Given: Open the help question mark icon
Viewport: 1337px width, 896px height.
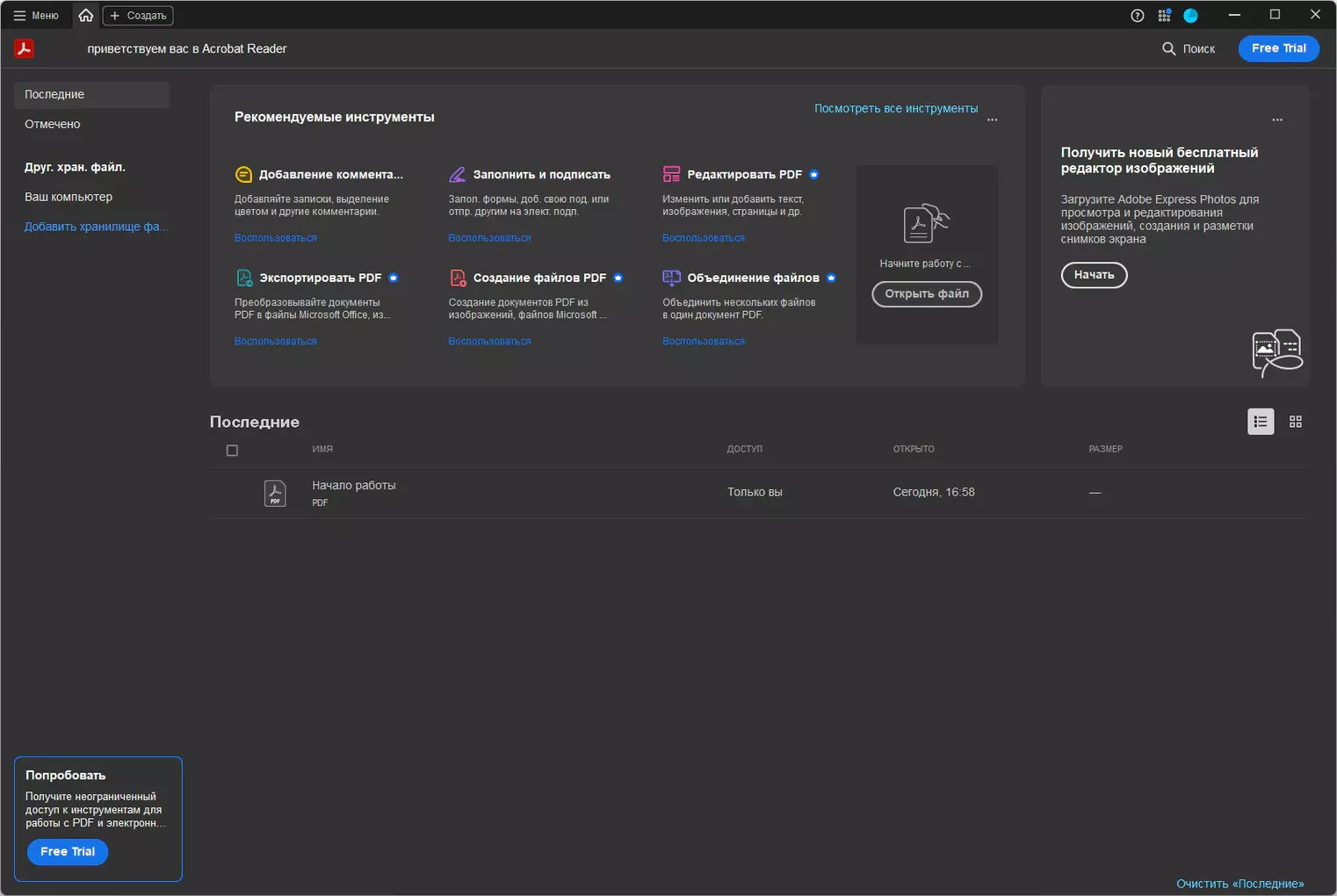Looking at the screenshot, I should point(1137,15).
